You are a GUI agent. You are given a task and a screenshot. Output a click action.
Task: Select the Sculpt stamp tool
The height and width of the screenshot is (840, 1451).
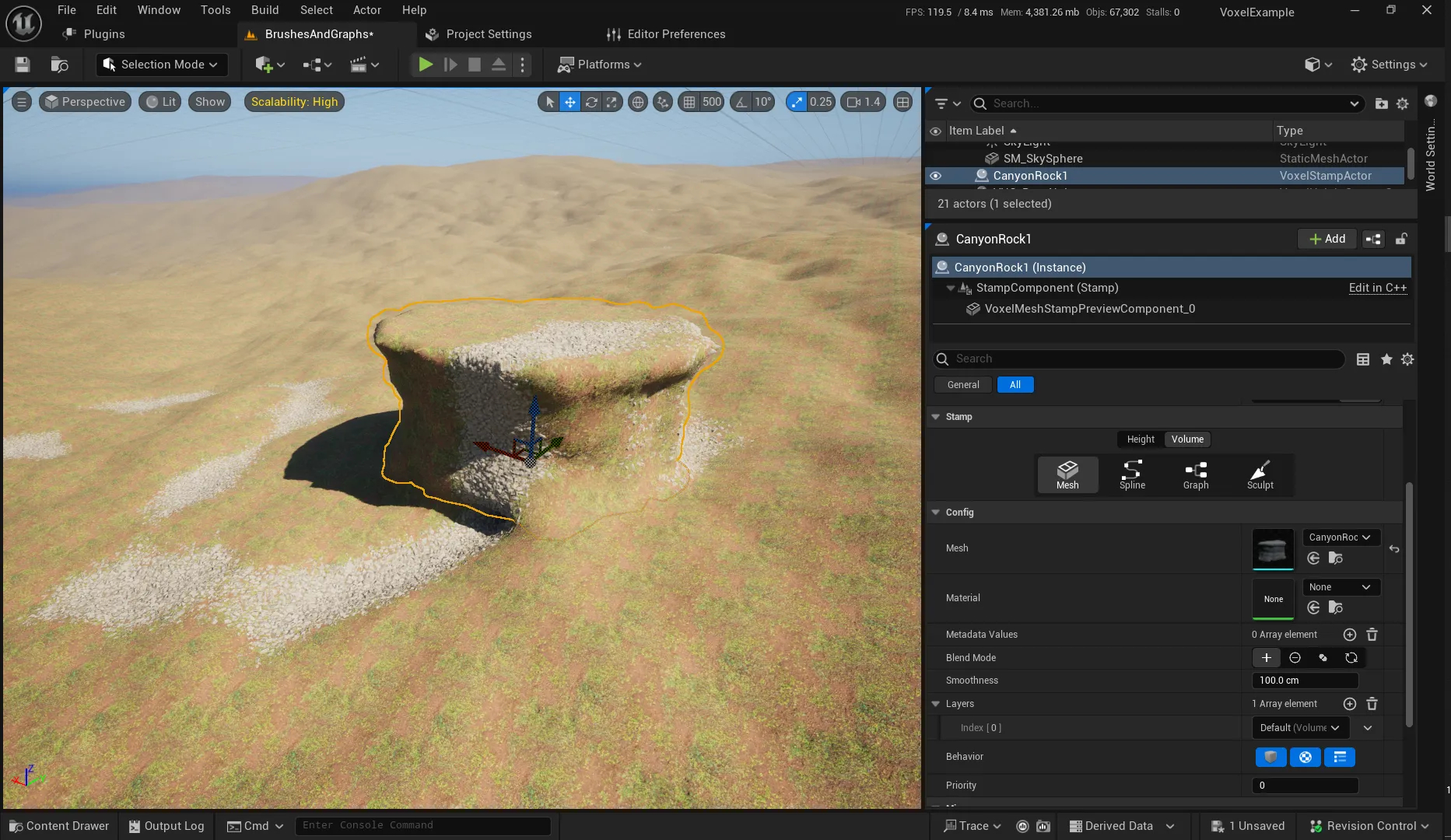tap(1260, 474)
